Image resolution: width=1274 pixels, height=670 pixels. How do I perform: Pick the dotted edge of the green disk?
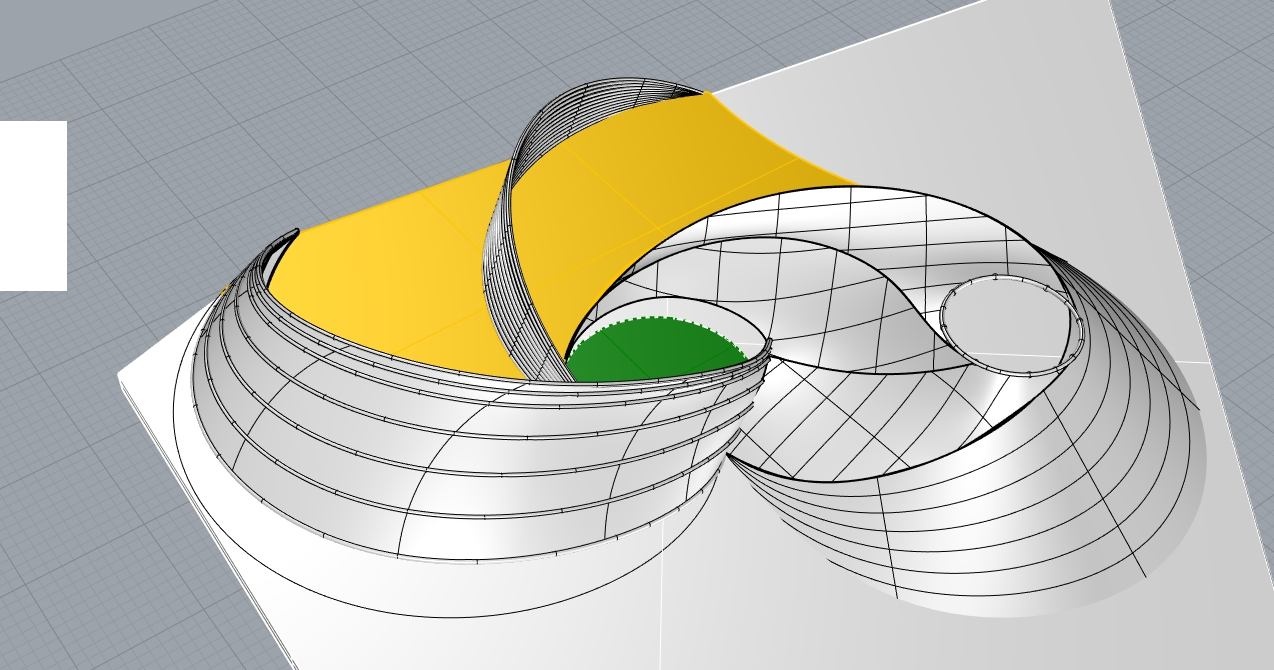click(x=660, y=319)
